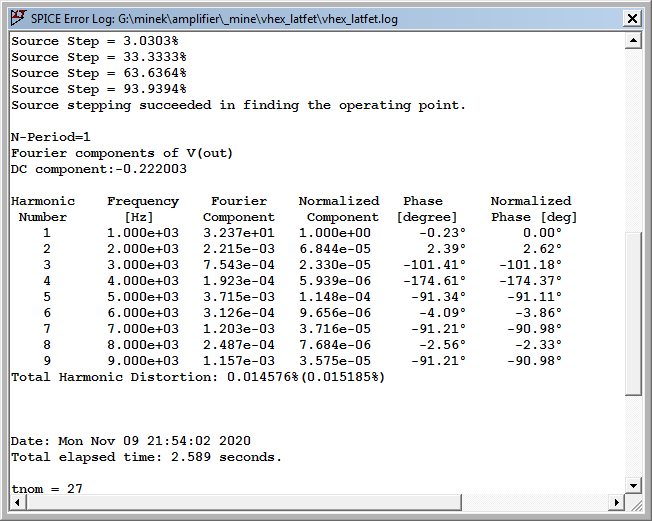Click 'Total elapsed time: 2.589 seconds' line
The height and width of the screenshot is (521, 652).
coord(146,457)
